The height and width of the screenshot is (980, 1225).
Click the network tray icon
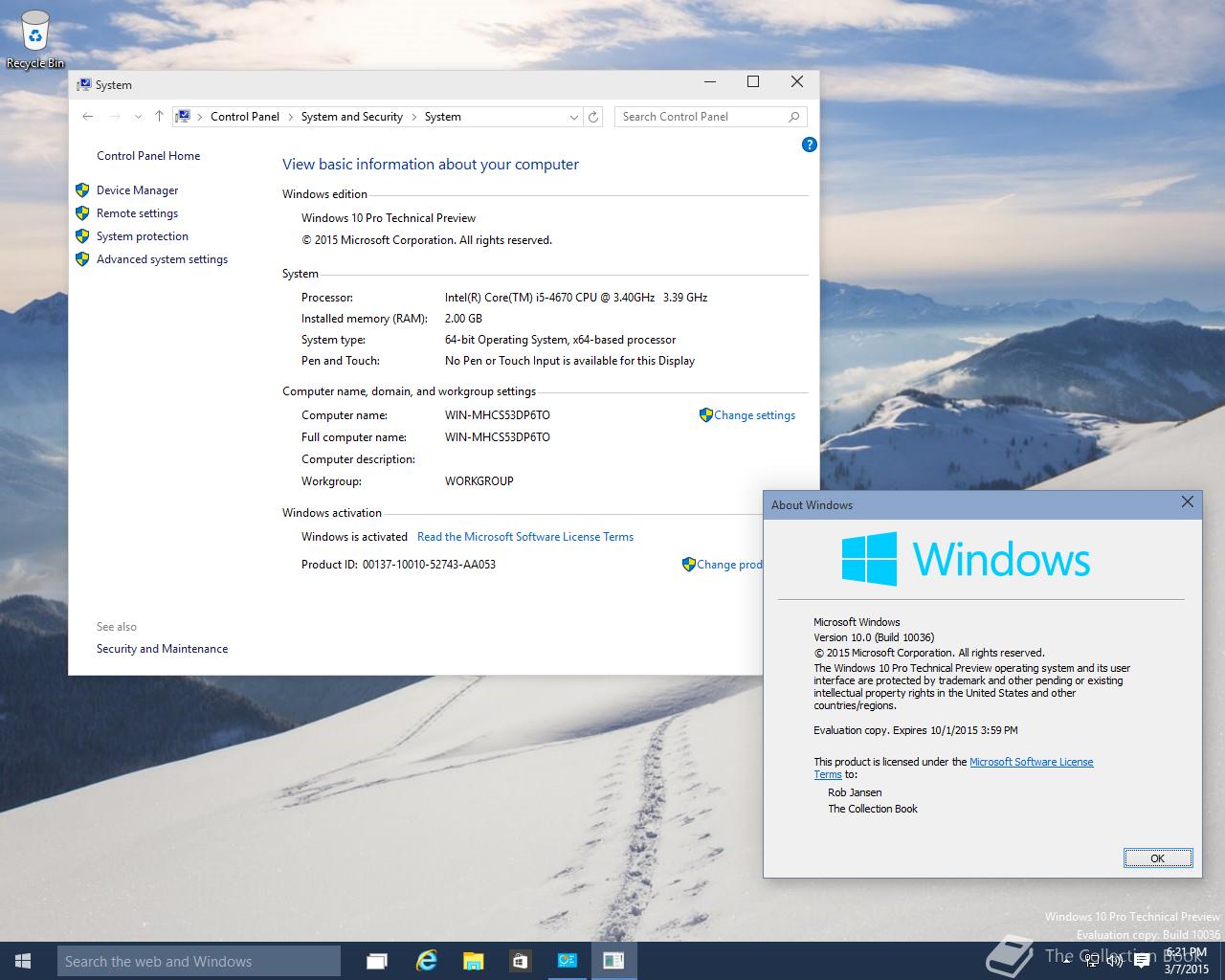1092,961
